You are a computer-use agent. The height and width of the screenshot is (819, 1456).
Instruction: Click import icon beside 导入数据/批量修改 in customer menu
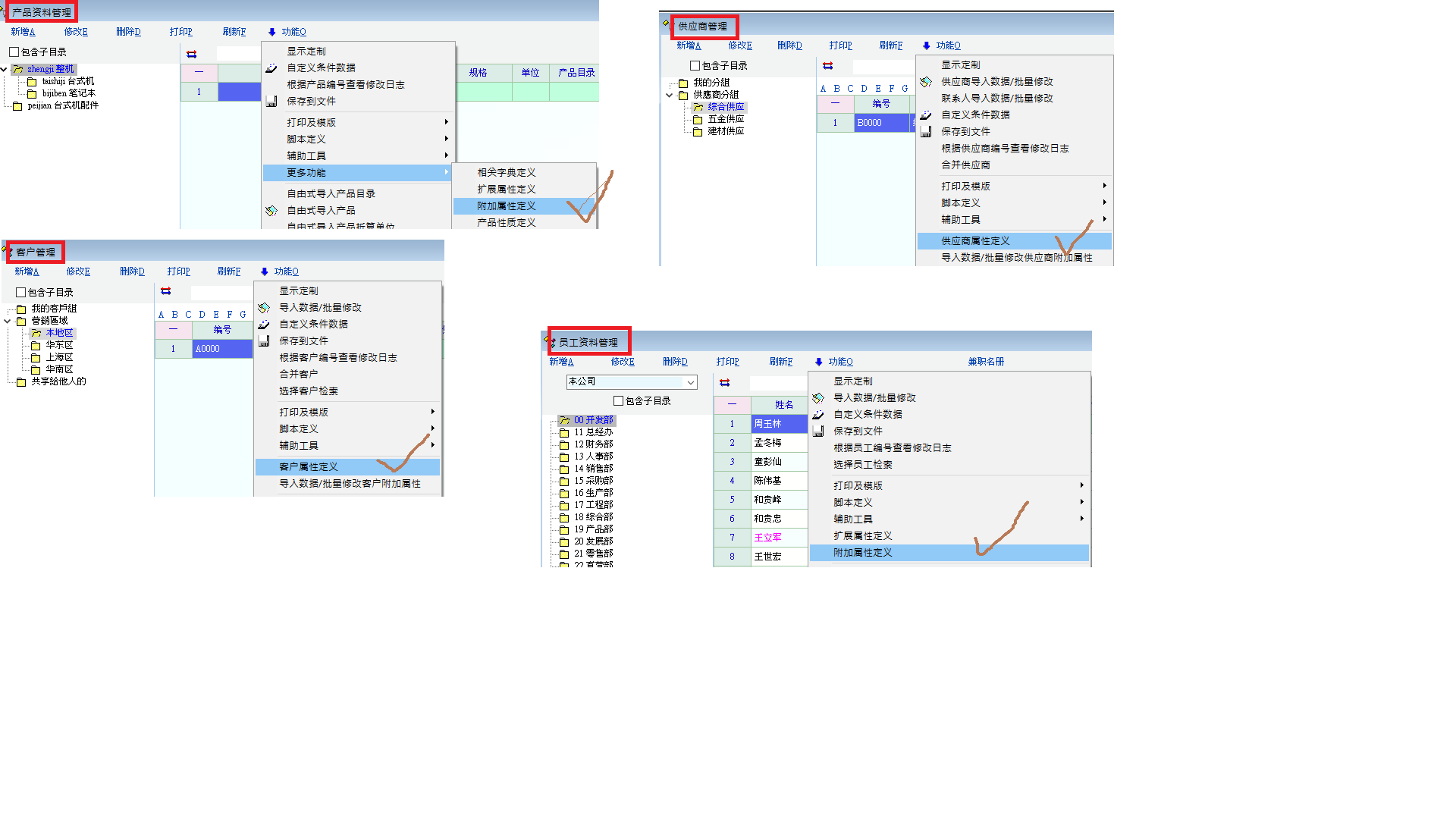pyautogui.click(x=264, y=308)
